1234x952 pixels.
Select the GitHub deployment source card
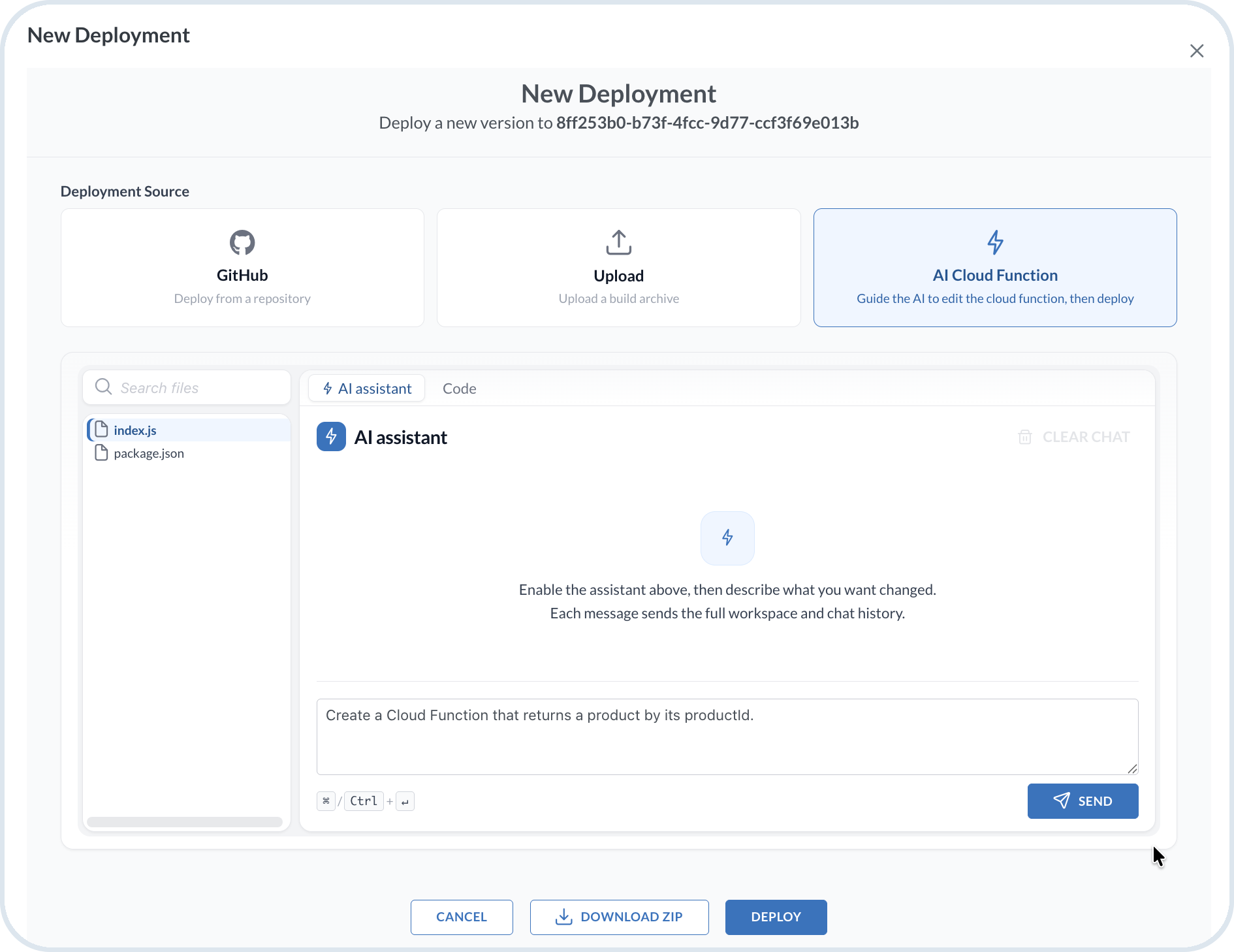click(x=242, y=268)
